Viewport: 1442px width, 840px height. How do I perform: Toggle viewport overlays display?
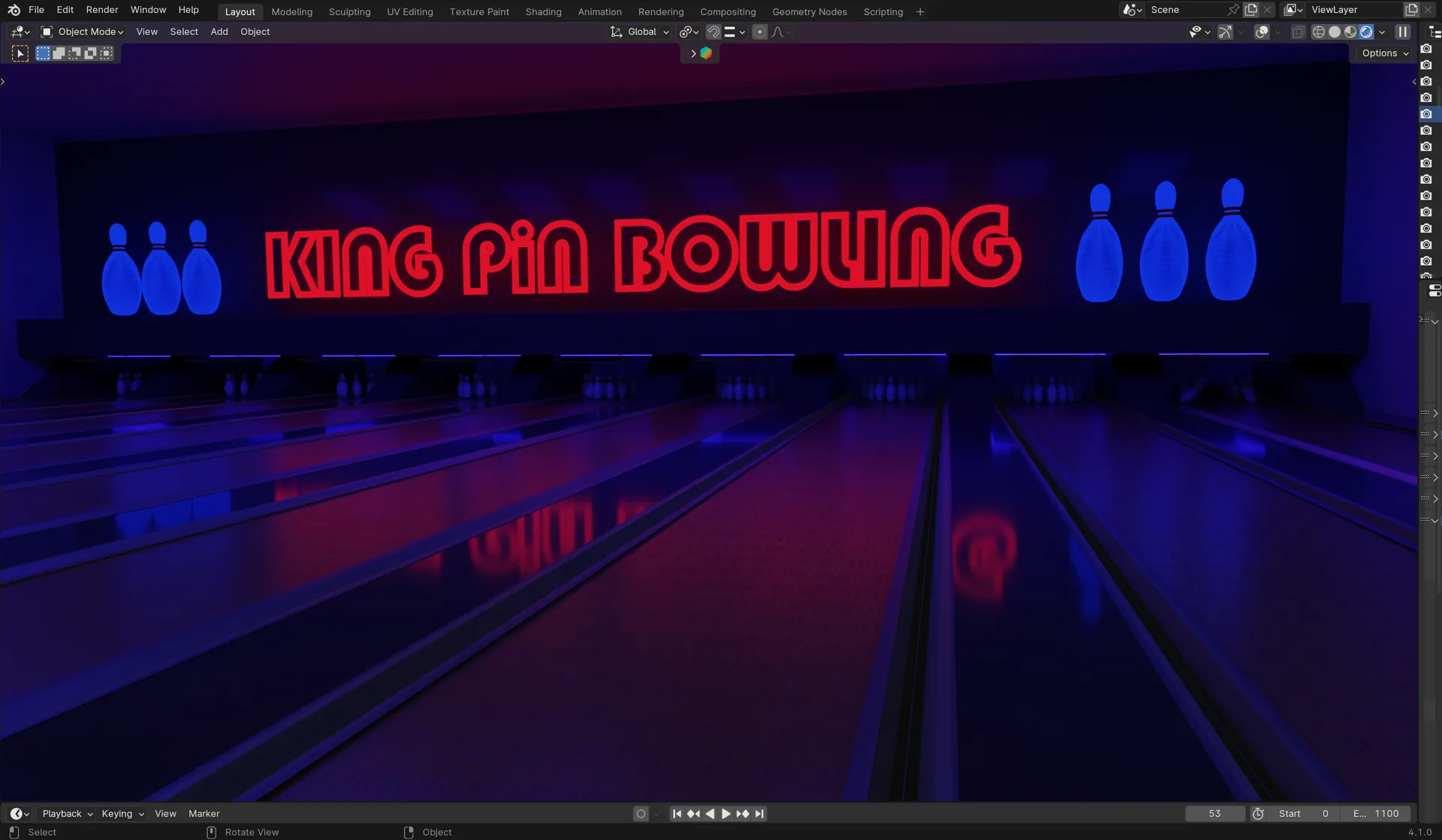click(1262, 32)
